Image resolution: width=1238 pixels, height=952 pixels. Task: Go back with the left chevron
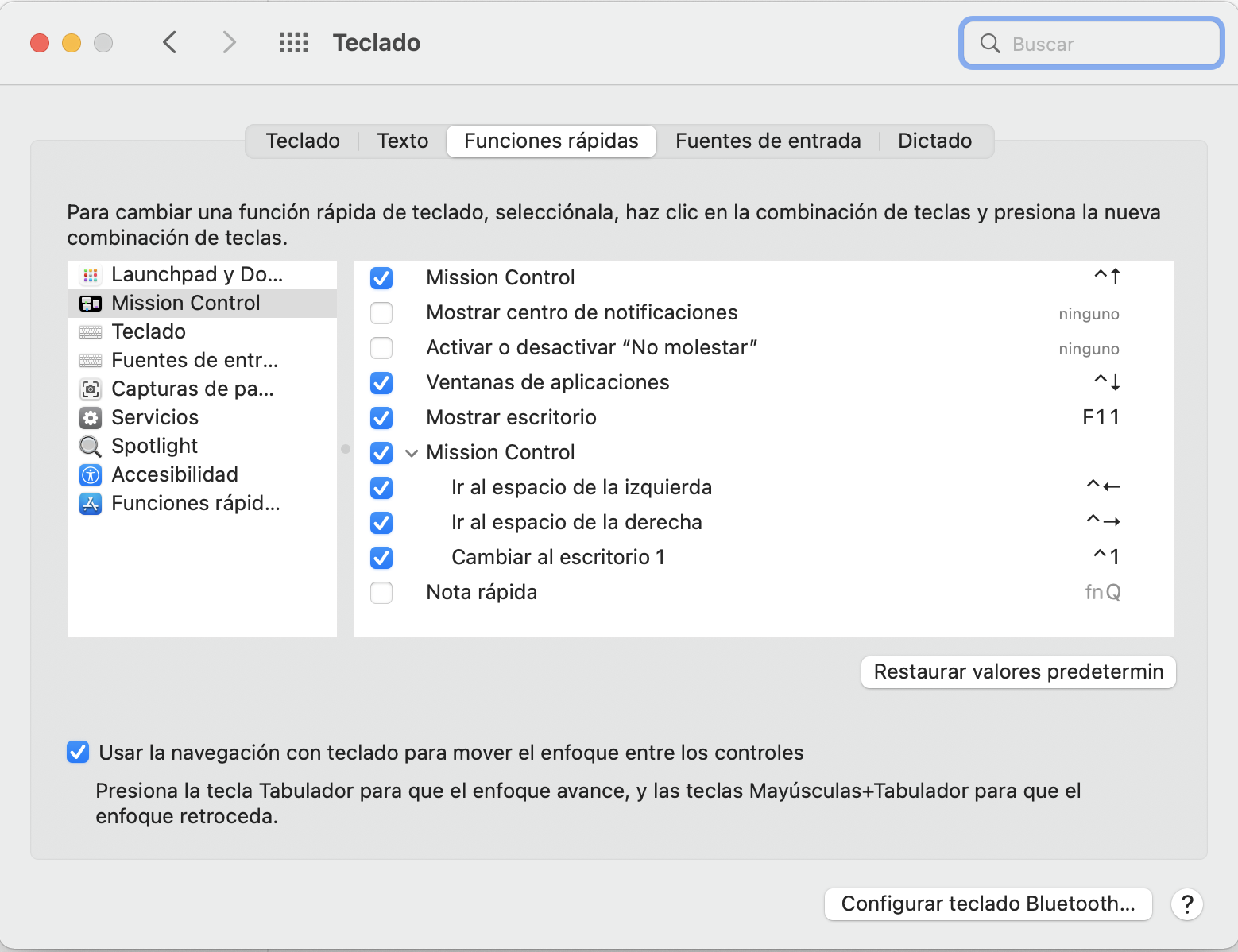point(169,42)
